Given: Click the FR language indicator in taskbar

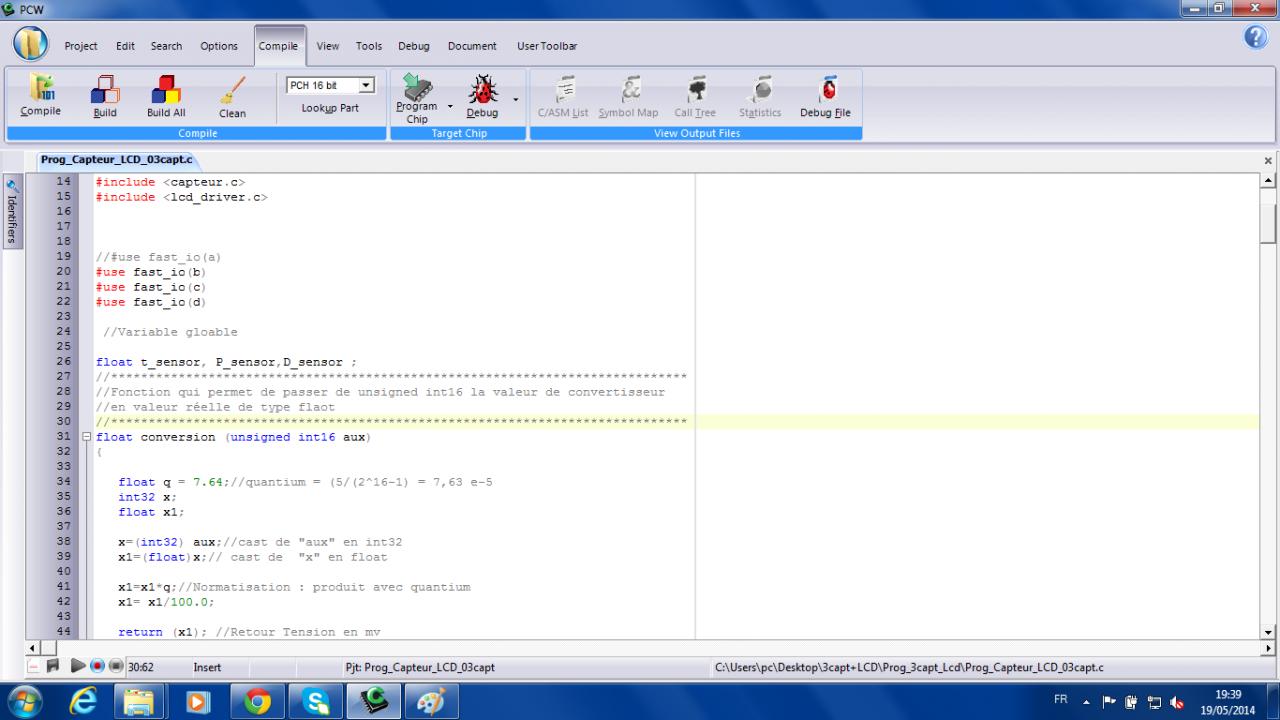Looking at the screenshot, I should 1062,701.
